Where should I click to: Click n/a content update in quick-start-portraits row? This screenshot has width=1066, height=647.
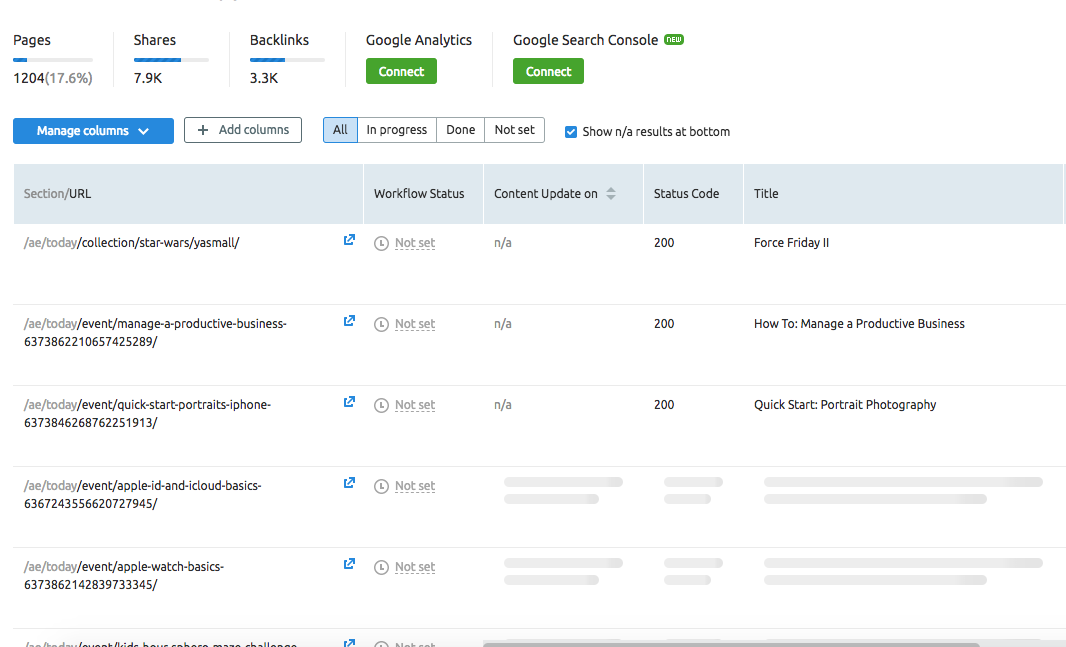click(502, 404)
